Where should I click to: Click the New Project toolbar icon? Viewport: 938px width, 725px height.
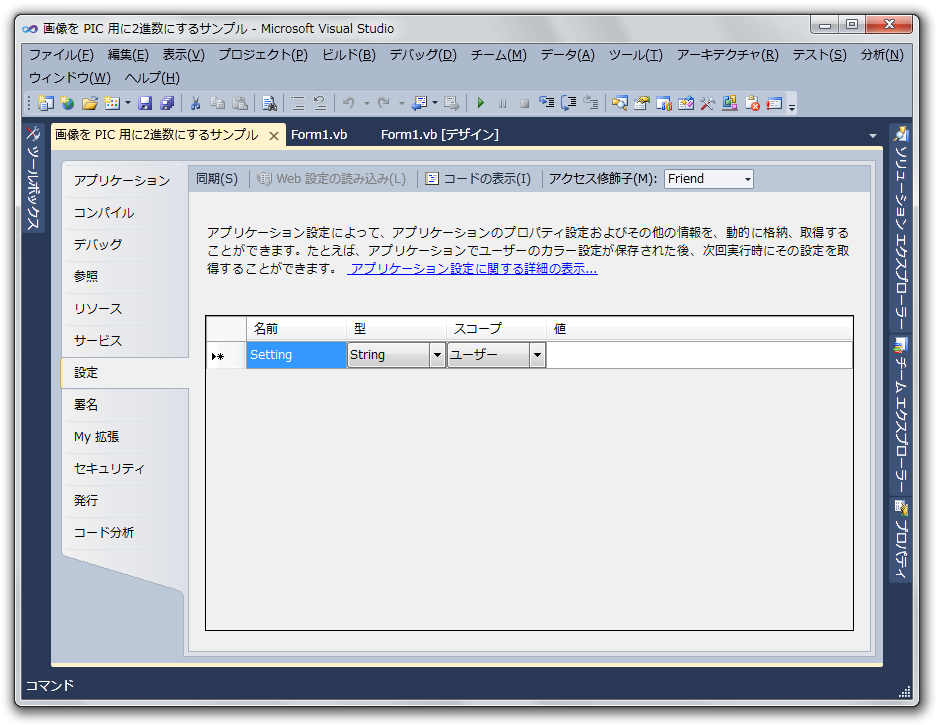(x=45, y=103)
